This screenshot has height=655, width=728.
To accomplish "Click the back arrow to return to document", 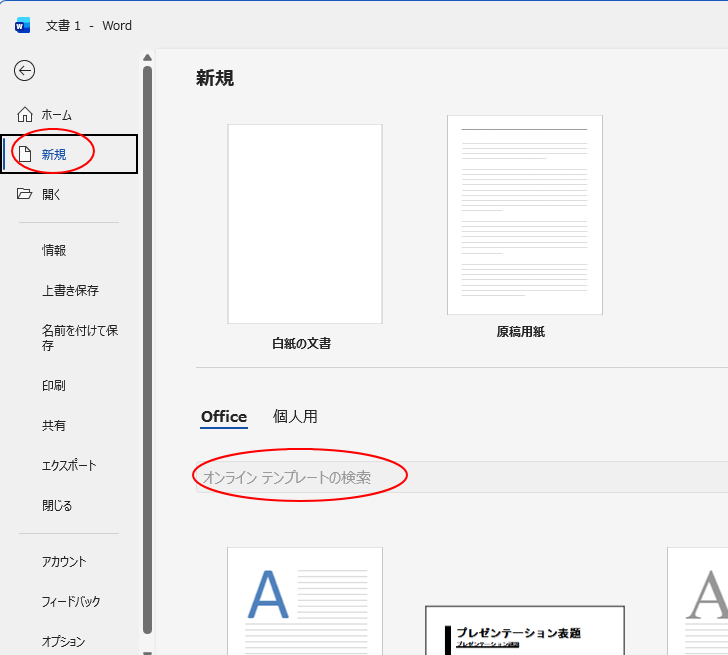I will coord(24,71).
